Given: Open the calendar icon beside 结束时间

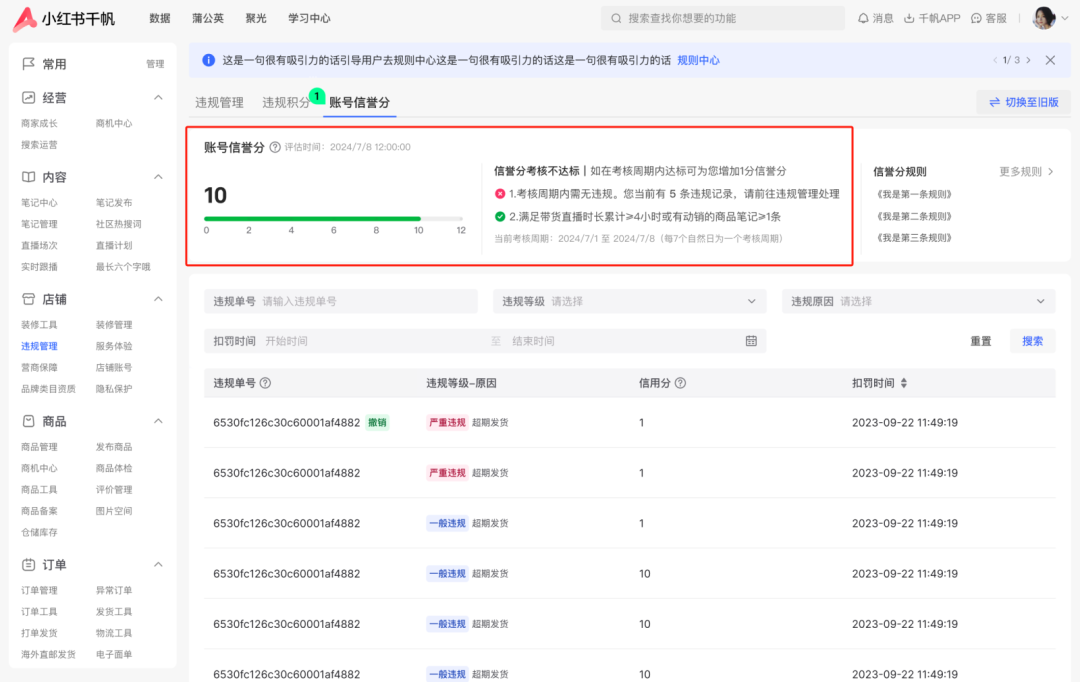Looking at the screenshot, I should (x=753, y=340).
